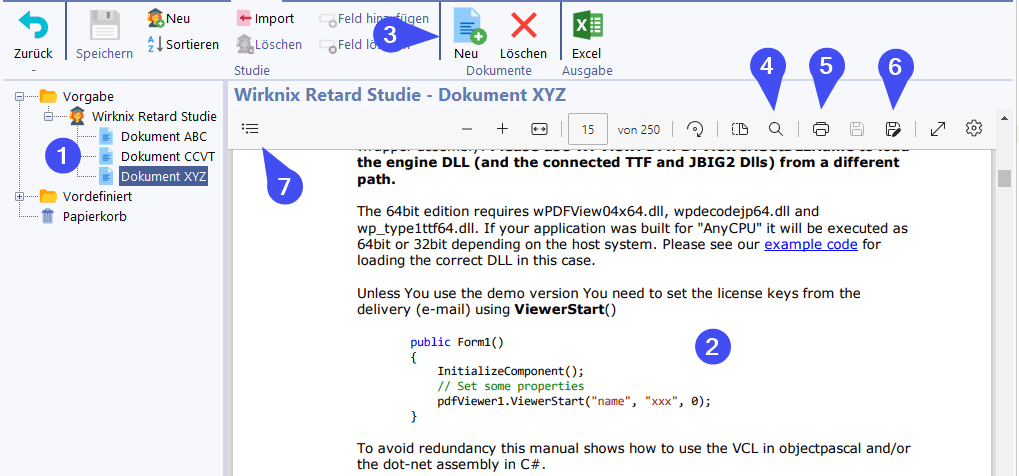
Task: Click the Zurück back arrow icon
Action: point(33,25)
